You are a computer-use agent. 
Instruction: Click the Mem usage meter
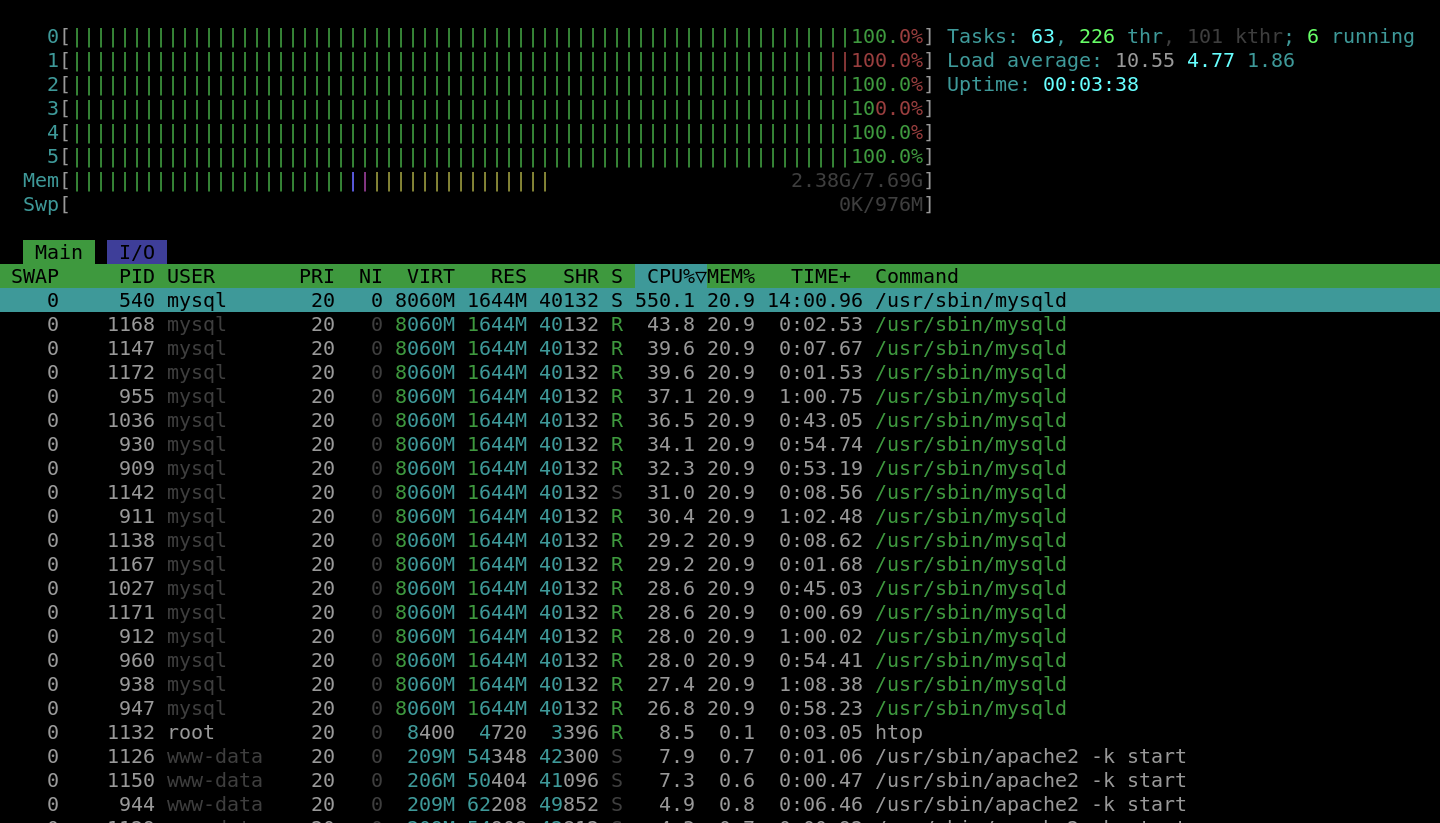pos(479,180)
